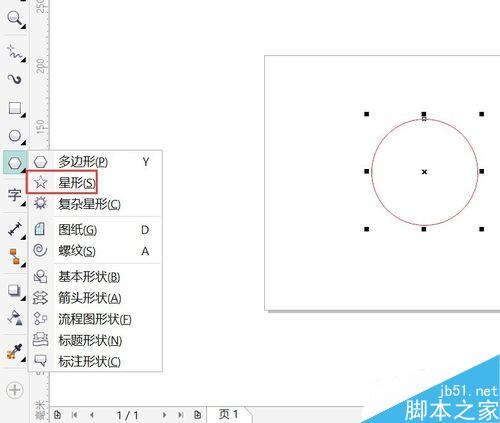The image size is (500, 423).
Task: Expand the Rectangle tool flyout arrow
Action: (23, 115)
